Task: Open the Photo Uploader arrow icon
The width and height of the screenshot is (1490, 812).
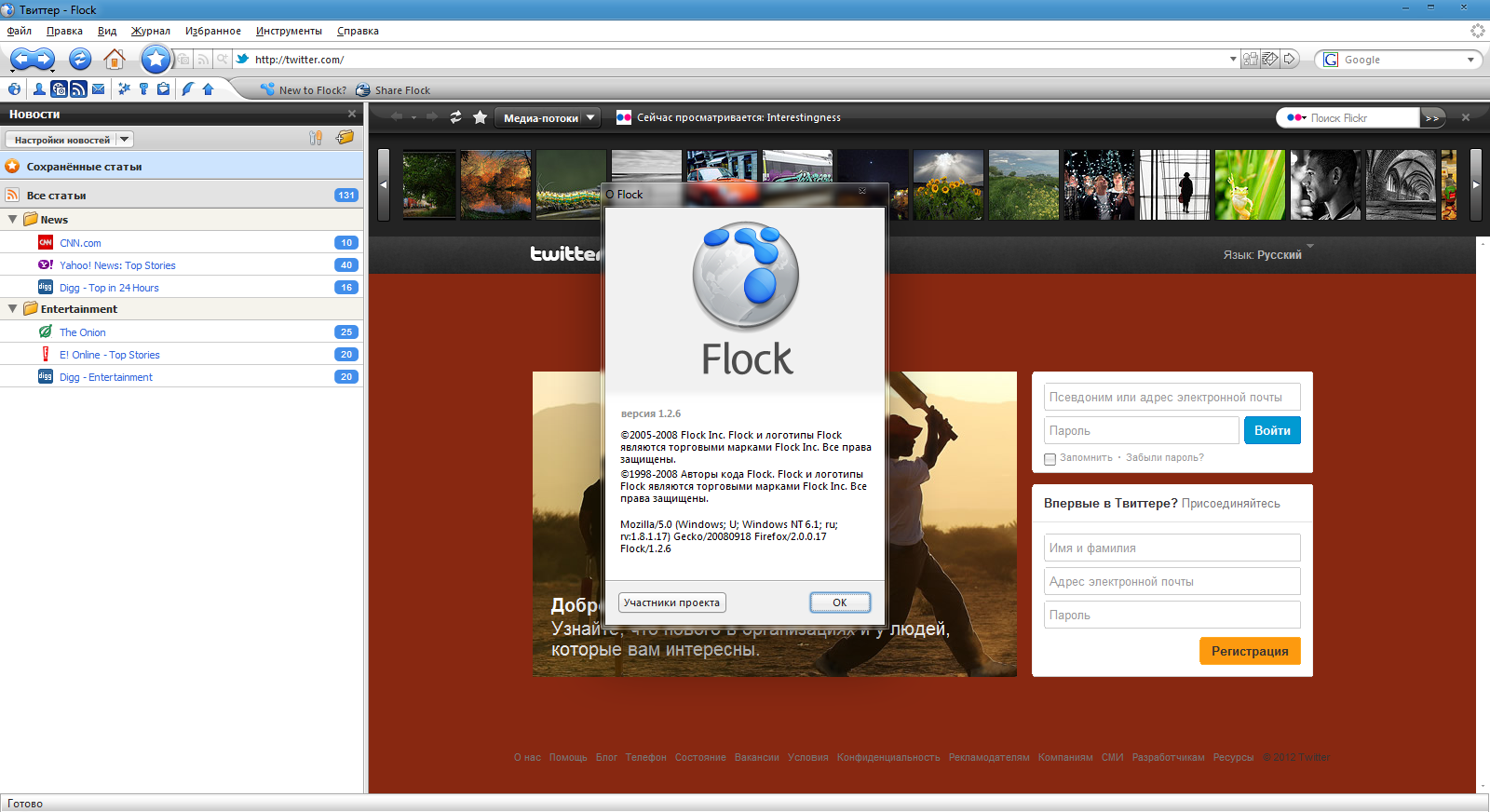Action: tap(208, 89)
